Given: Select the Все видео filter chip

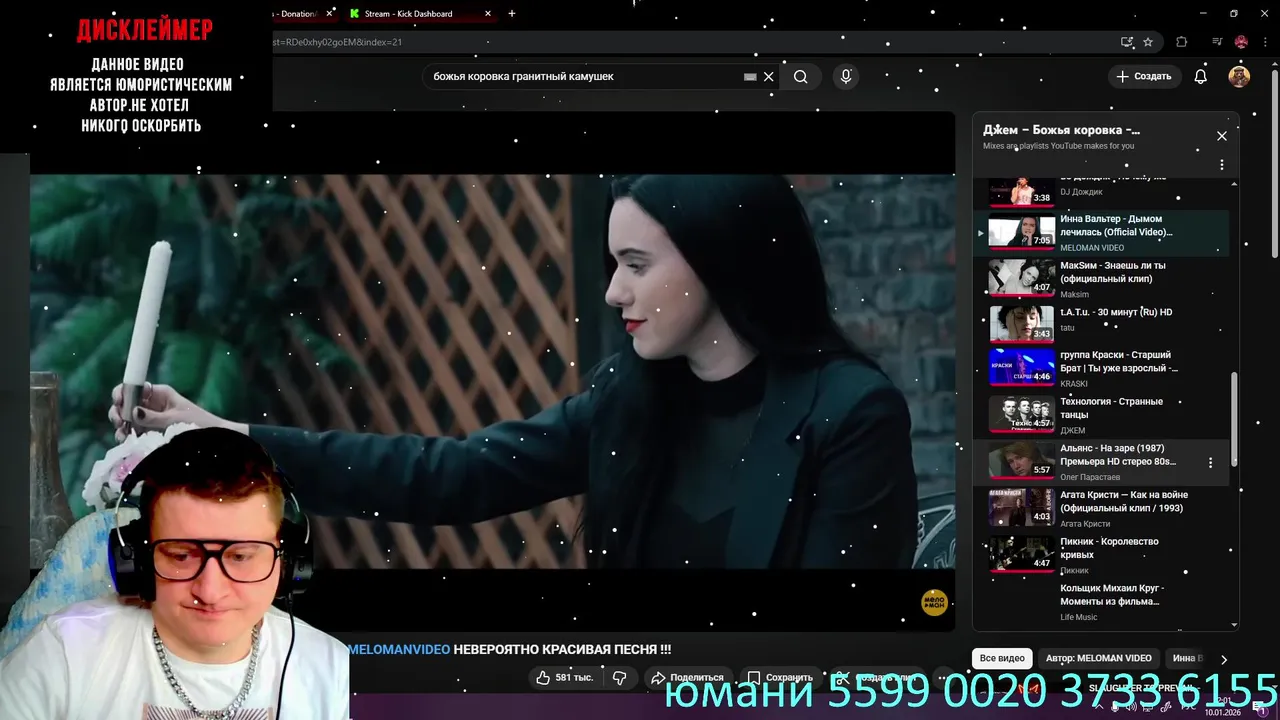Looking at the screenshot, I should [x=1002, y=658].
